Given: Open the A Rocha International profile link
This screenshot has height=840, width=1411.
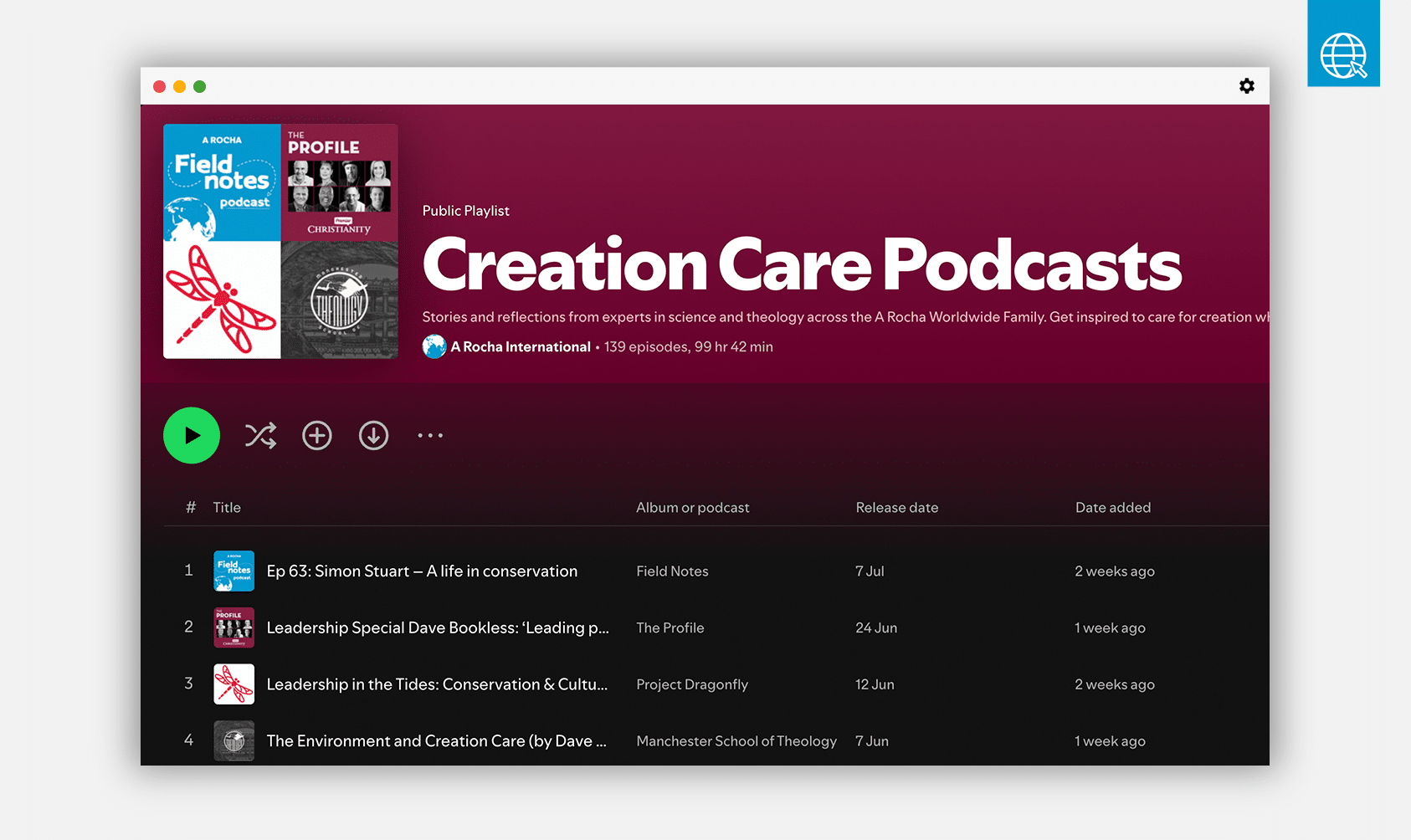Looking at the screenshot, I should click(521, 346).
